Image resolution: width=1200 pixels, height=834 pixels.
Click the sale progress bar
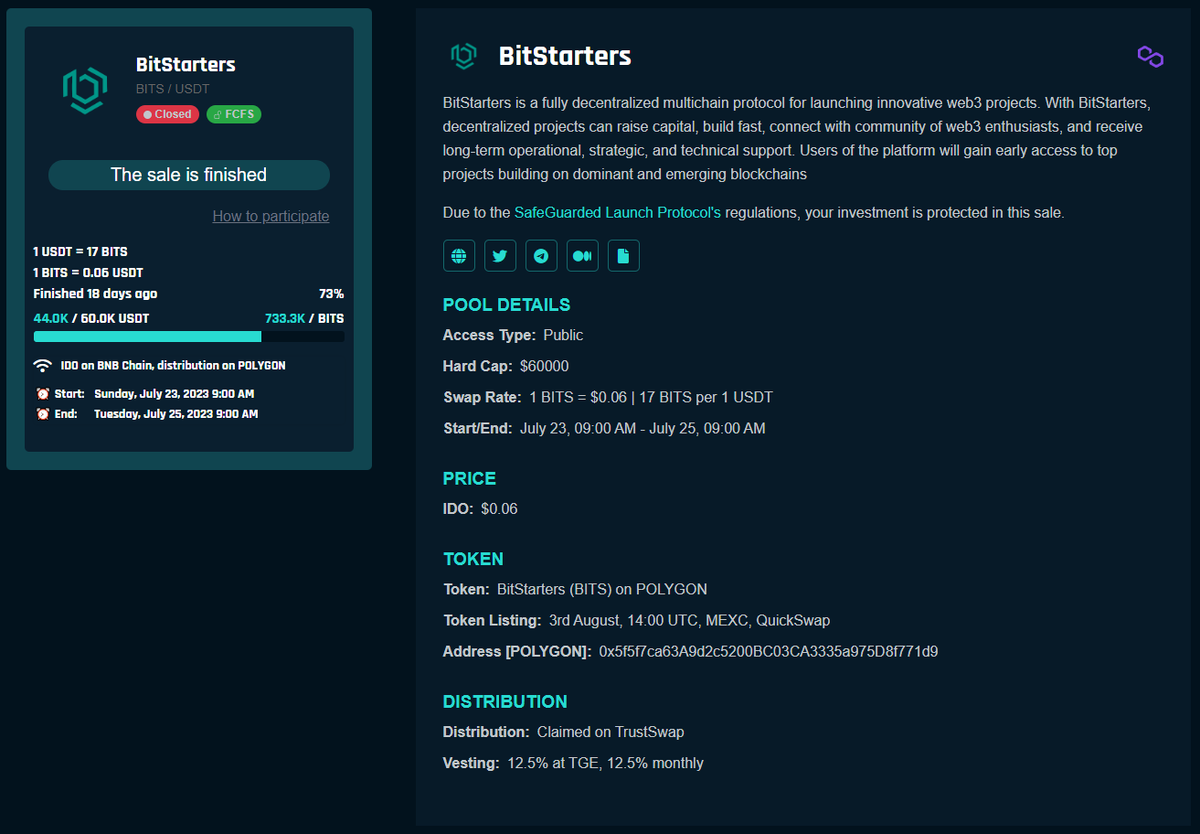(x=189, y=337)
